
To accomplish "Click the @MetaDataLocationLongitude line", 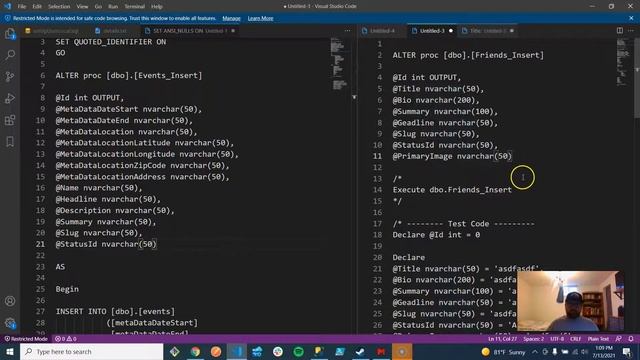I will coord(147,154).
